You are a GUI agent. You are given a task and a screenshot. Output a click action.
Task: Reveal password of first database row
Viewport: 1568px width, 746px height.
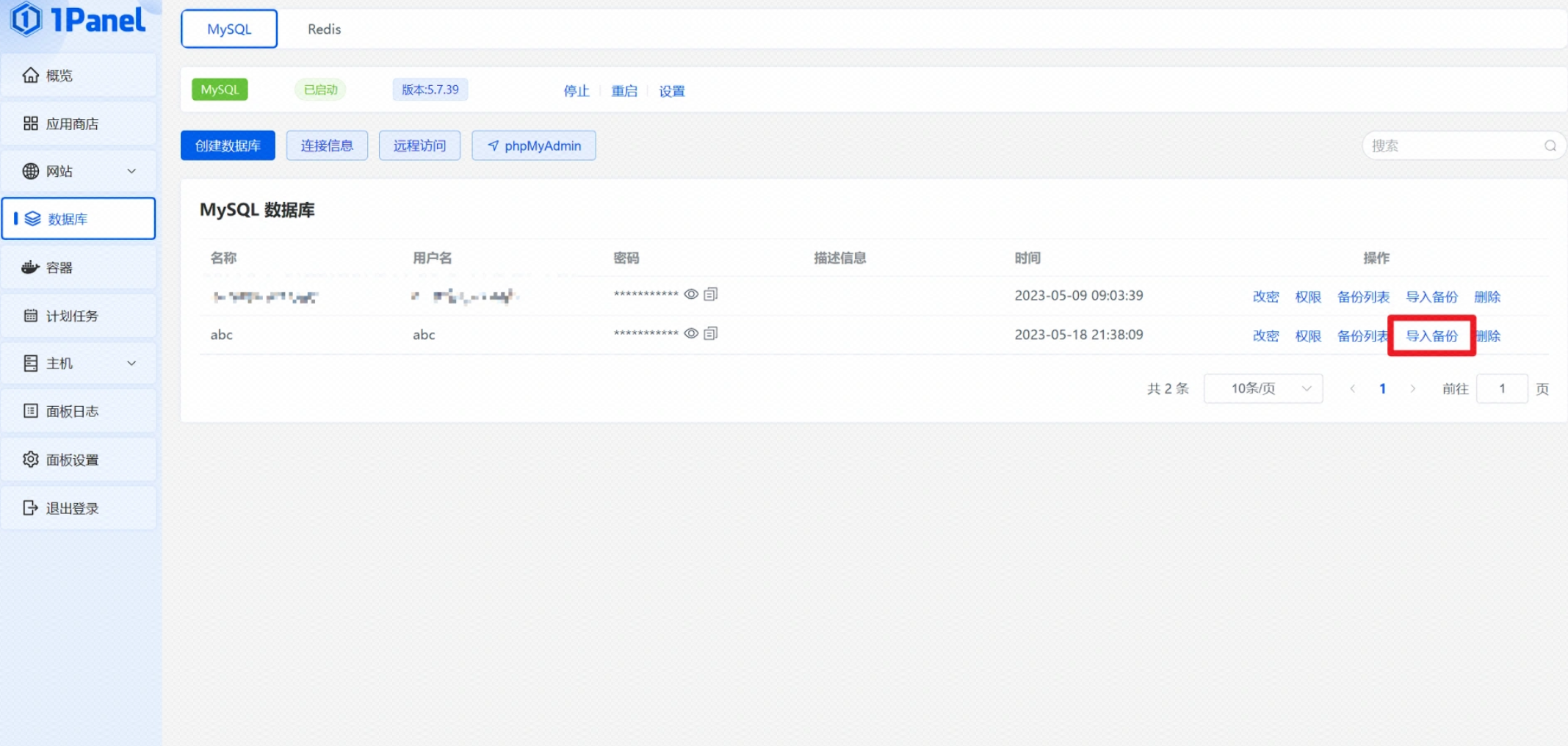(x=691, y=294)
